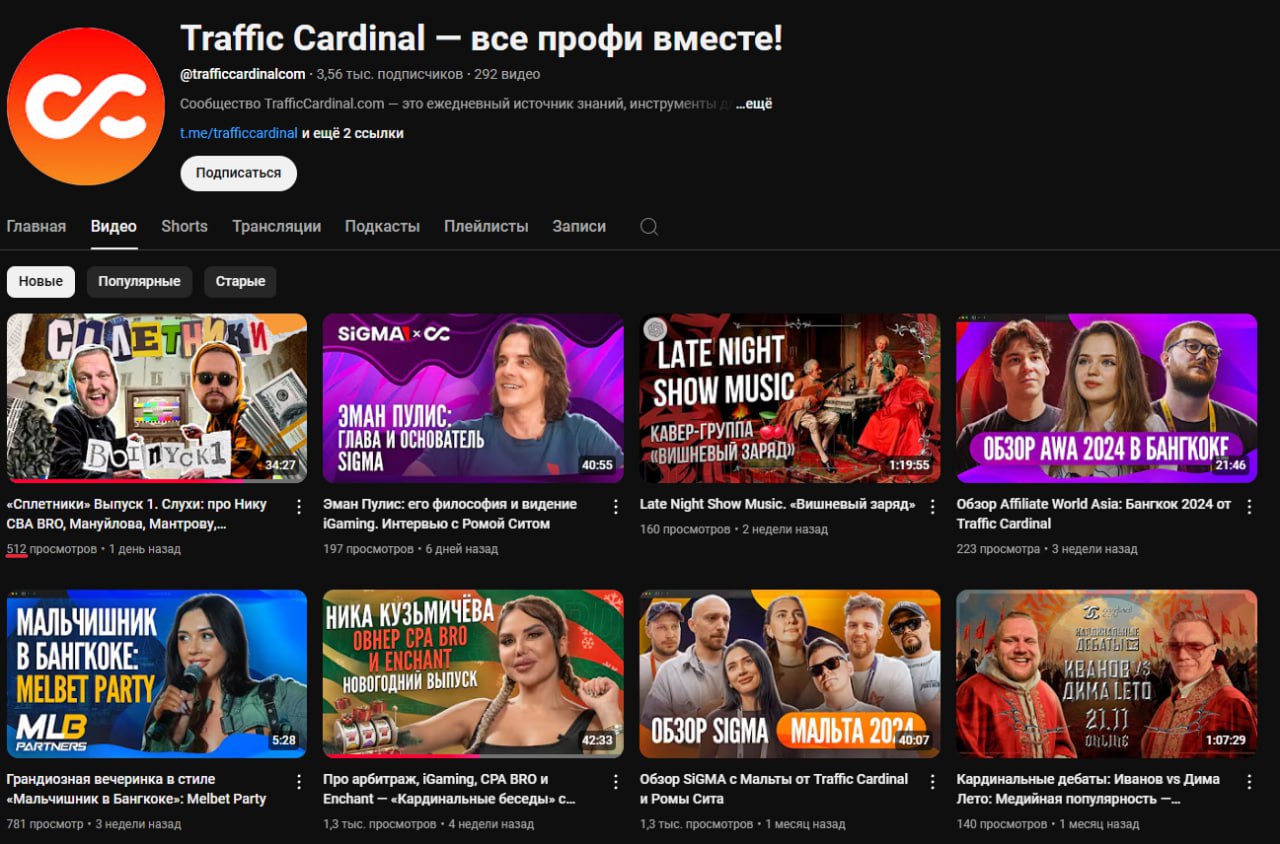The height and width of the screenshot is (844, 1280).
Task: Click the Traffic Cardinal channel avatar logo
Action: (x=86, y=106)
